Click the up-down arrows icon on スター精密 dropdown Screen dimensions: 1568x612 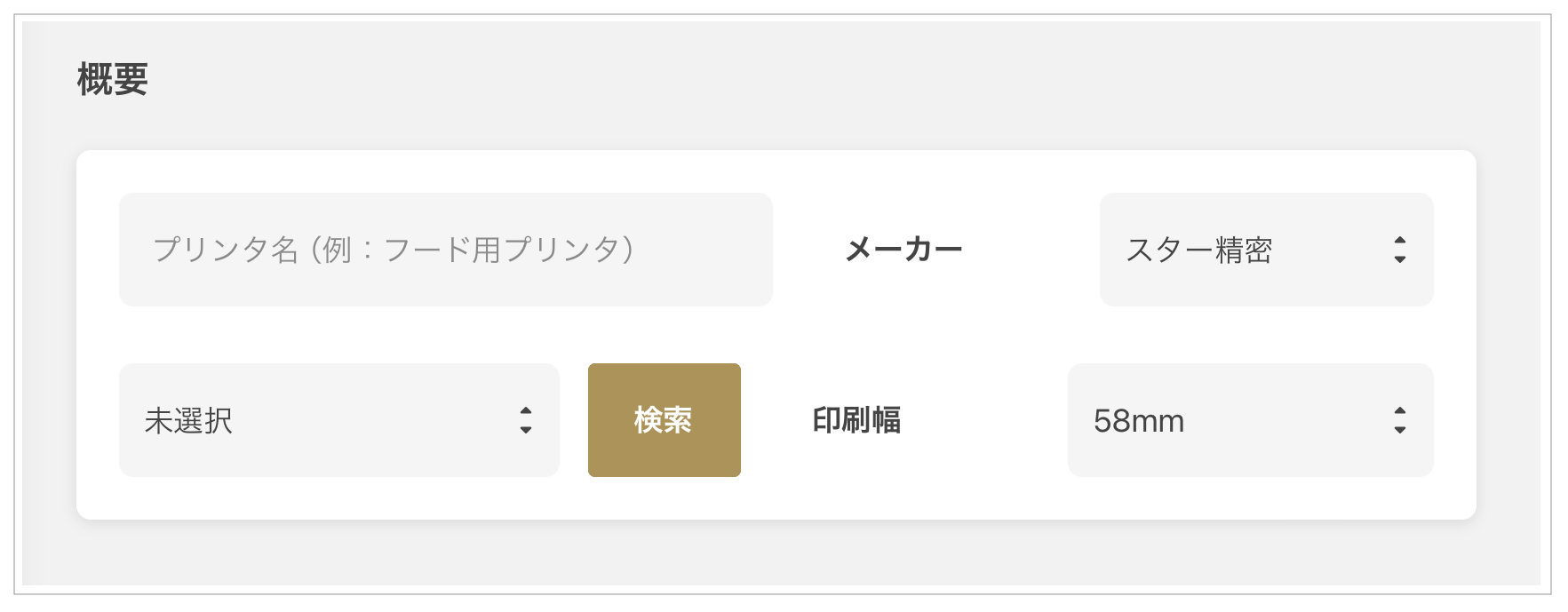click(1400, 250)
